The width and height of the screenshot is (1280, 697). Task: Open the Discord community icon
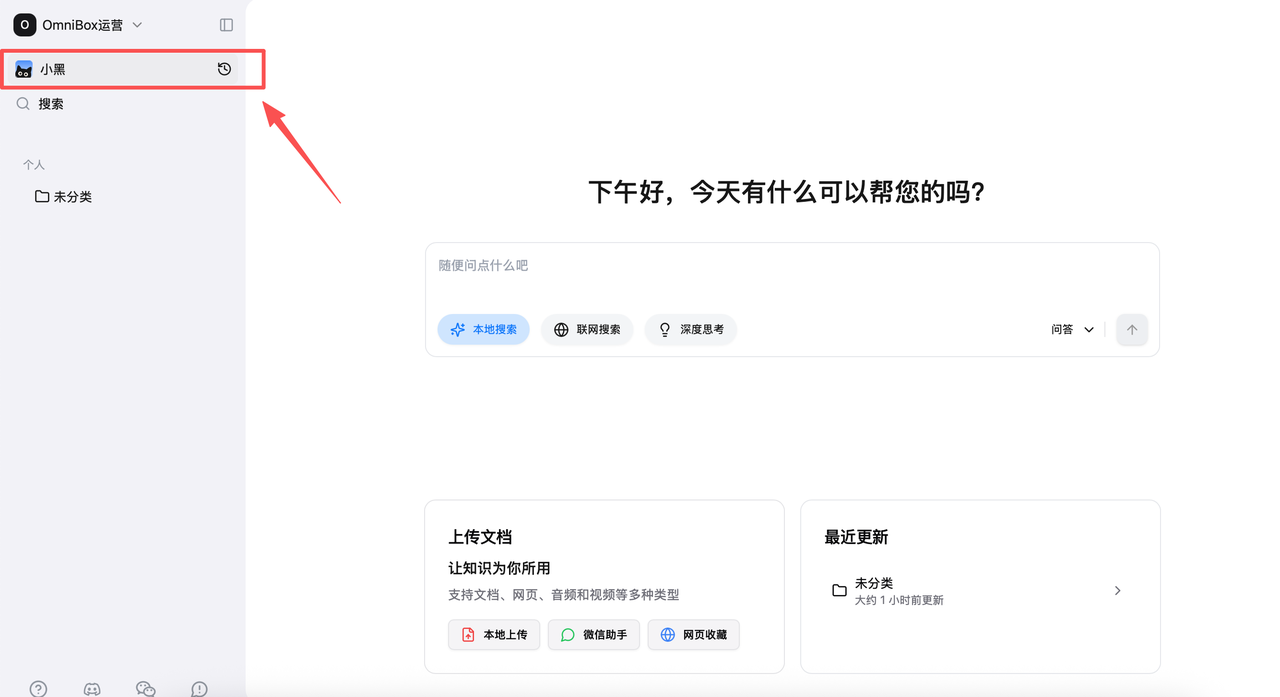pos(92,688)
